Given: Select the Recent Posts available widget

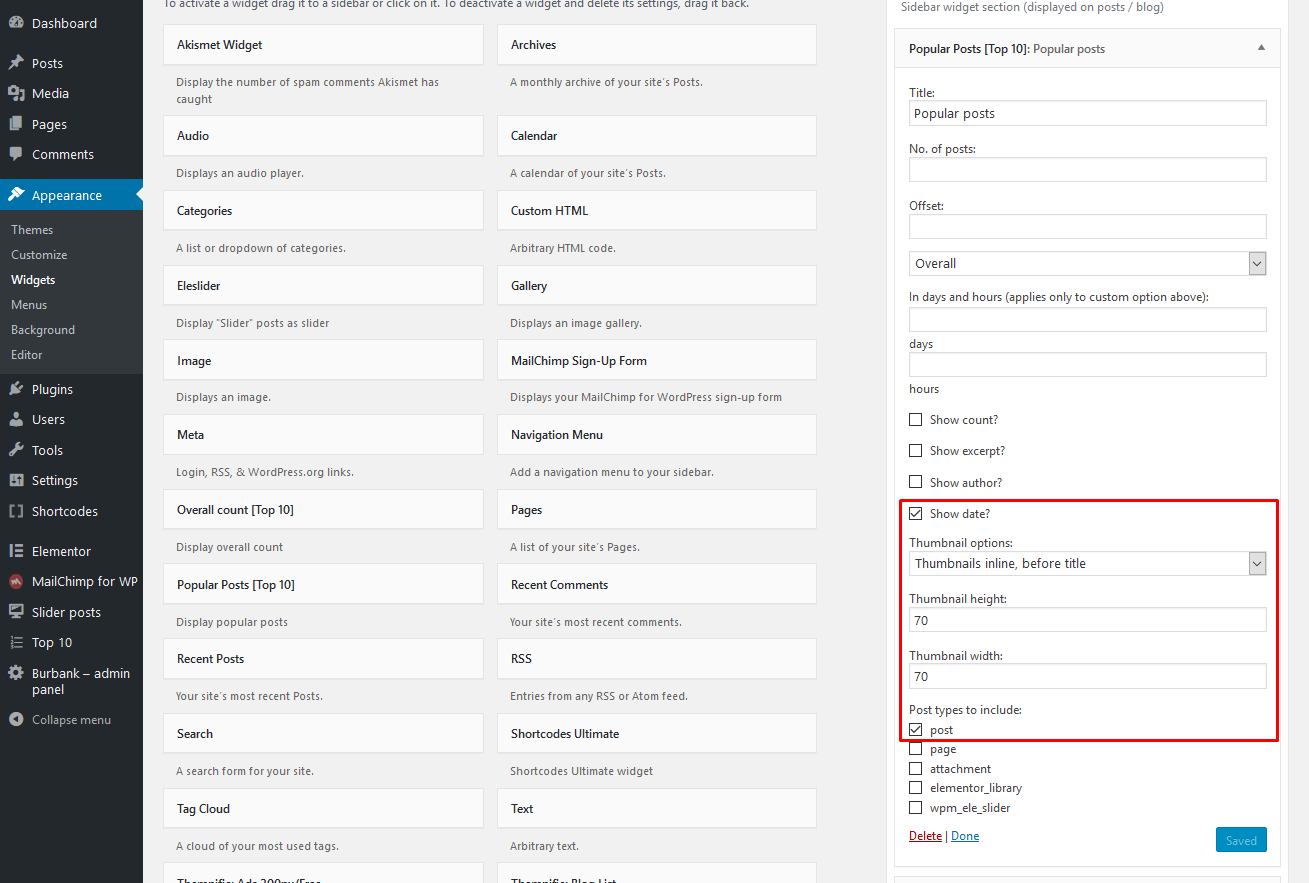Looking at the screenshot, I should pyautogui.click(x=322, y=659).
